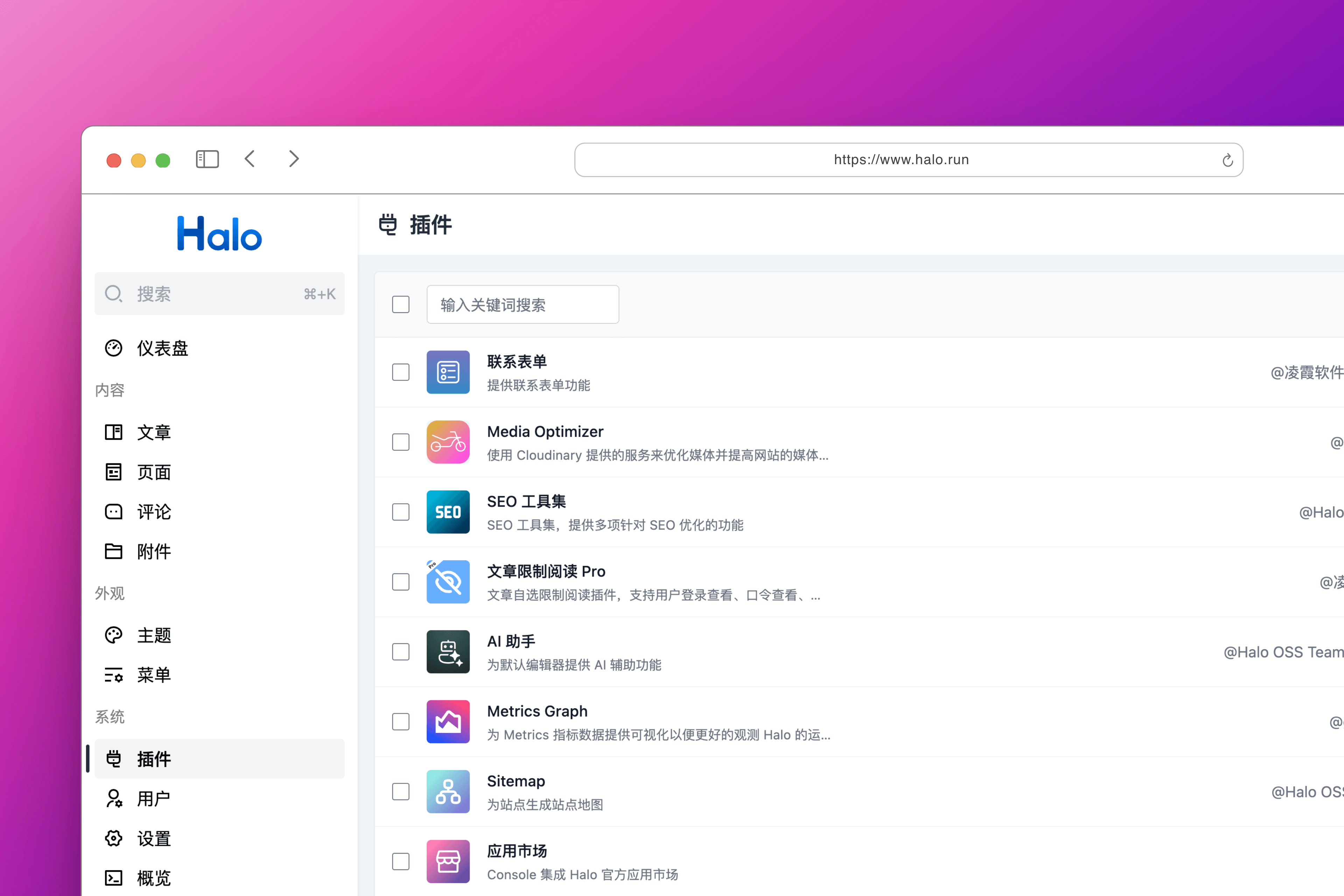Screen dimensions: 1344x896
Task: Open 文章 in the sidebar
Action: [219, 432]
